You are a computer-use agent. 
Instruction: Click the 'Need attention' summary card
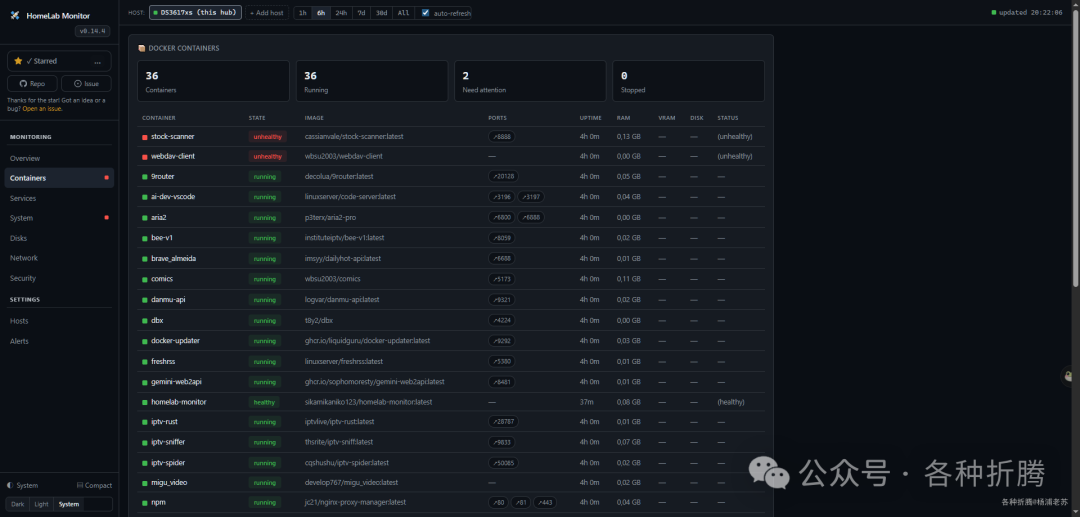tap(530, 81)
